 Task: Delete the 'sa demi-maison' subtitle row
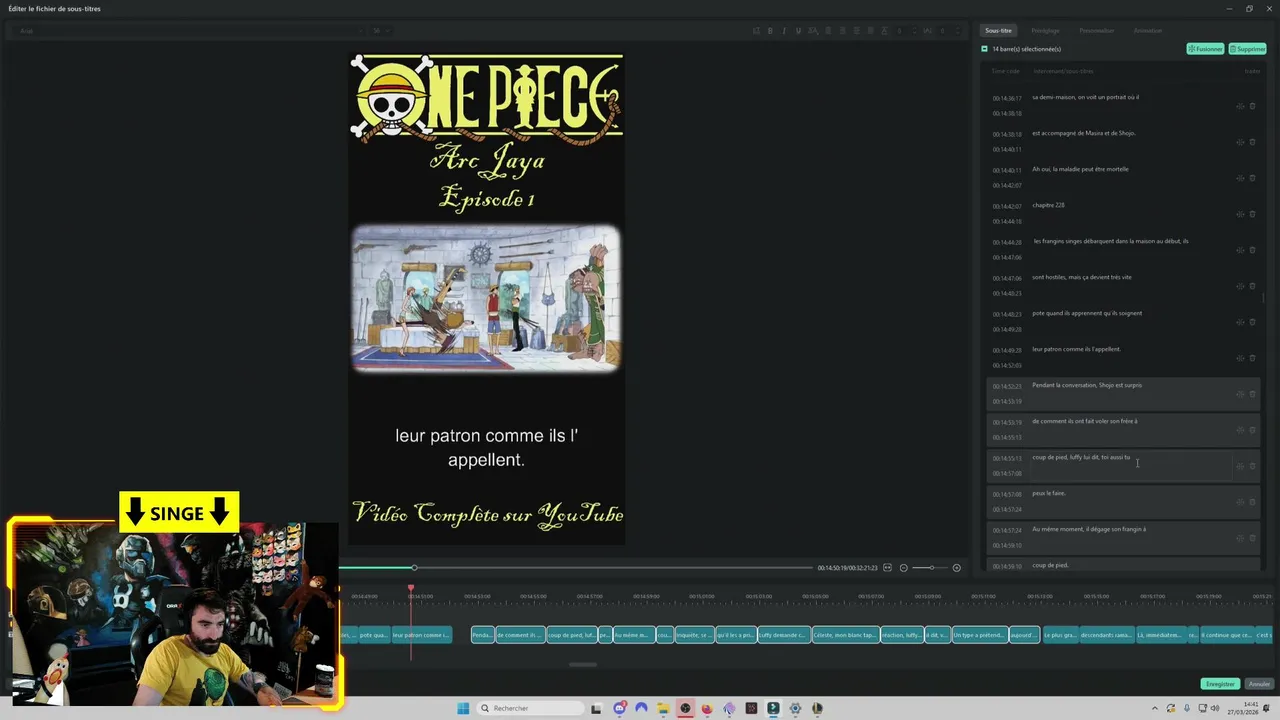1252,106
